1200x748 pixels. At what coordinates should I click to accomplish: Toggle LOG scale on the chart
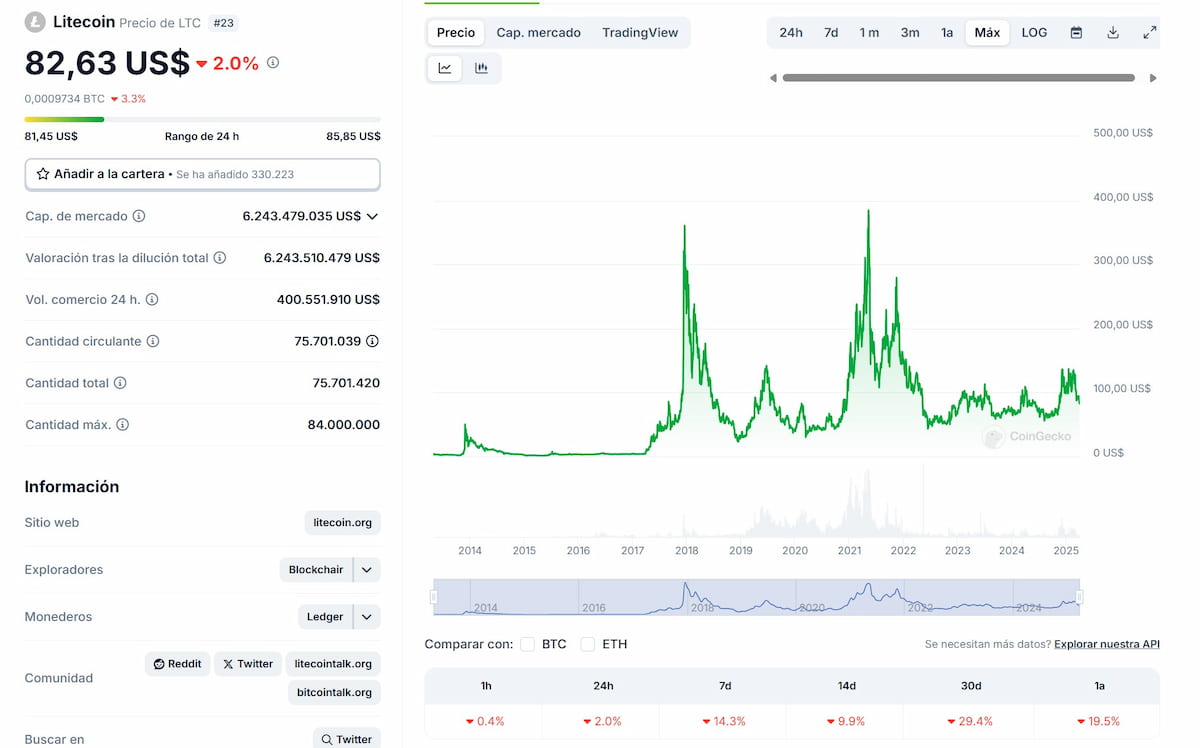[1033, 32]
